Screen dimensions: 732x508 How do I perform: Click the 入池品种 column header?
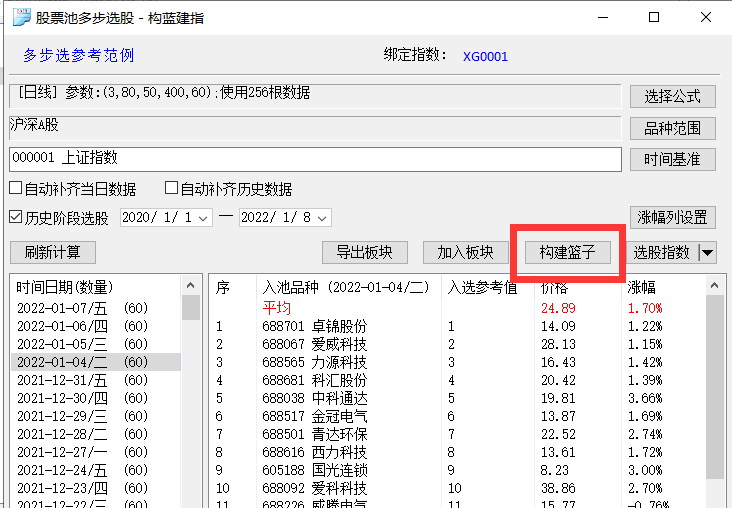(349, 287)
